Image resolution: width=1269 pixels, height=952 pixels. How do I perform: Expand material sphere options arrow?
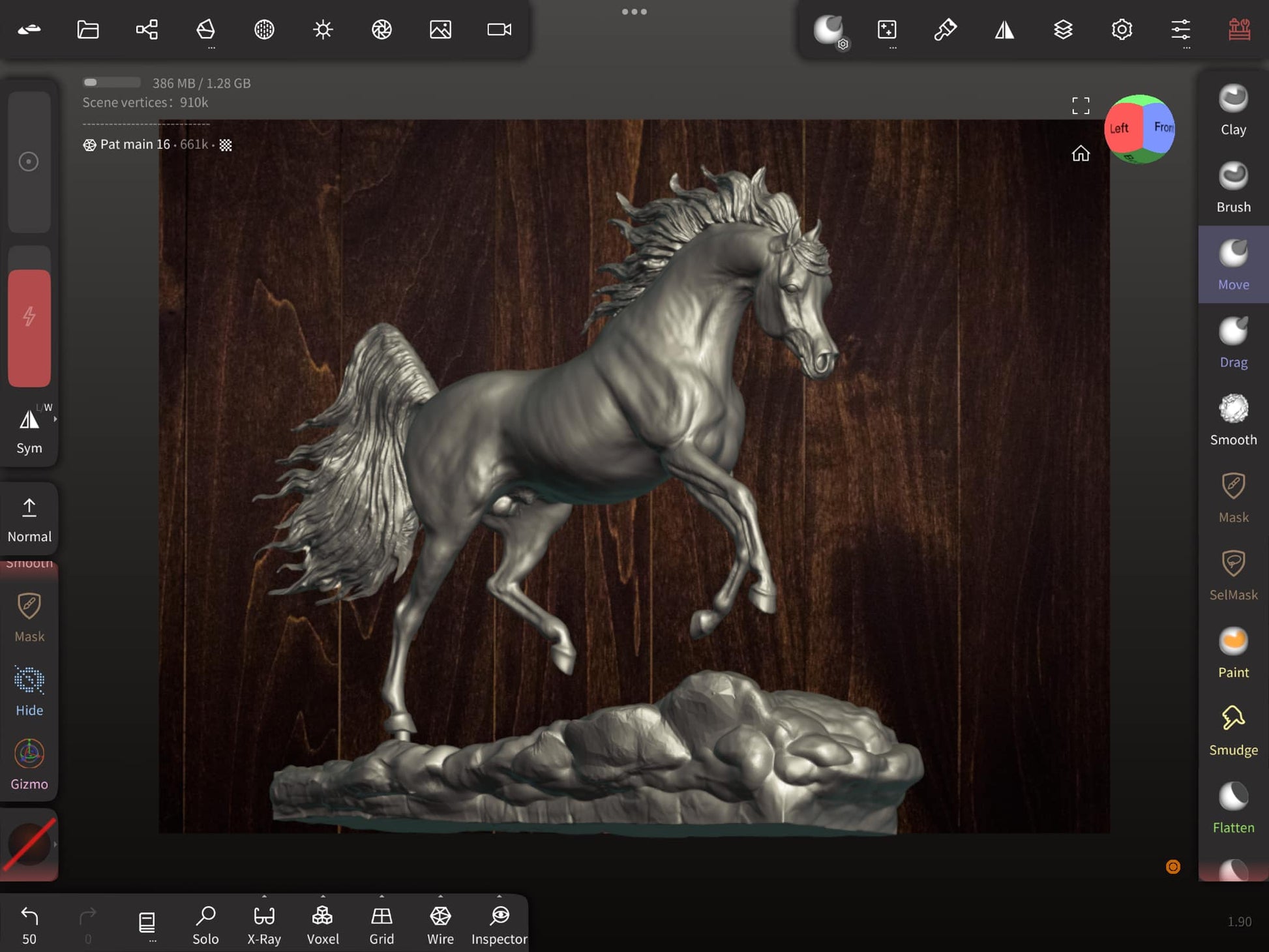55,844
